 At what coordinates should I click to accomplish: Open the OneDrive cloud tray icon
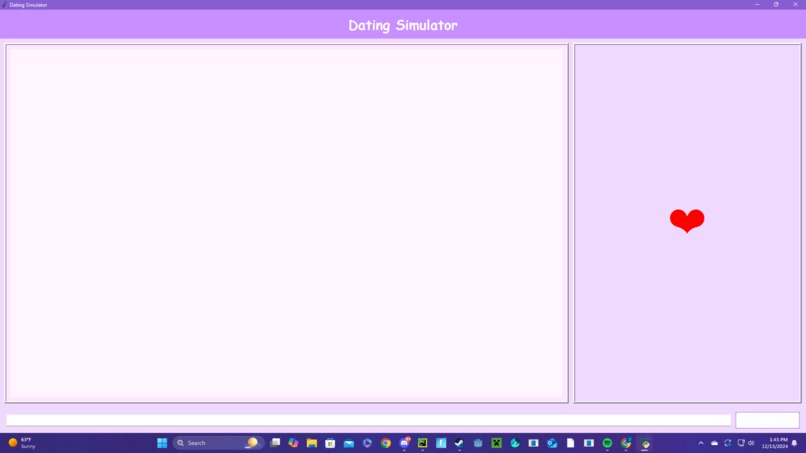click(715, 443)
